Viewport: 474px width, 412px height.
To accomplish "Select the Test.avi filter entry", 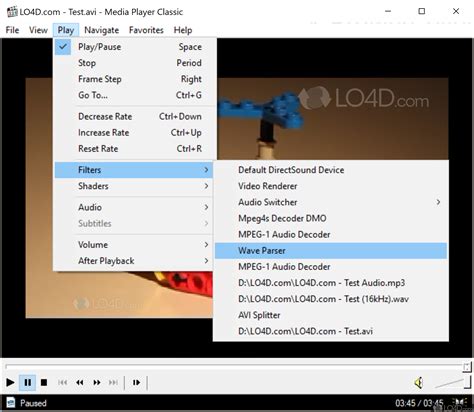I will pyautogui.click(x=331, y=331).
